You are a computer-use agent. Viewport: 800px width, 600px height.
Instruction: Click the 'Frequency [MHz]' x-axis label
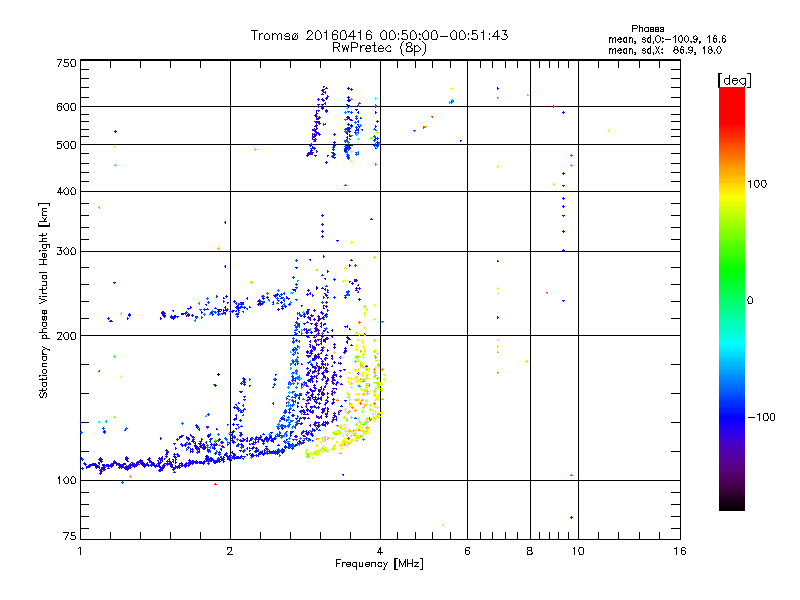click(379, 564)
